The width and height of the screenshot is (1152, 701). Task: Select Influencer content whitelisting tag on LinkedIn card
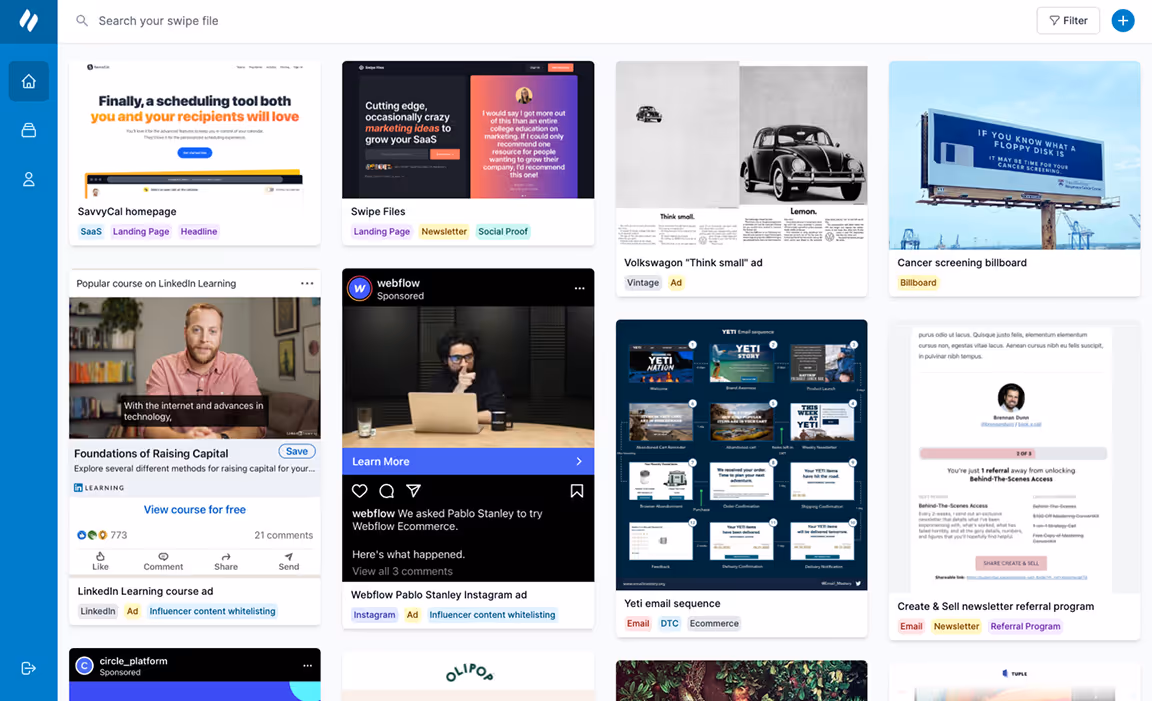pos(212,611)
